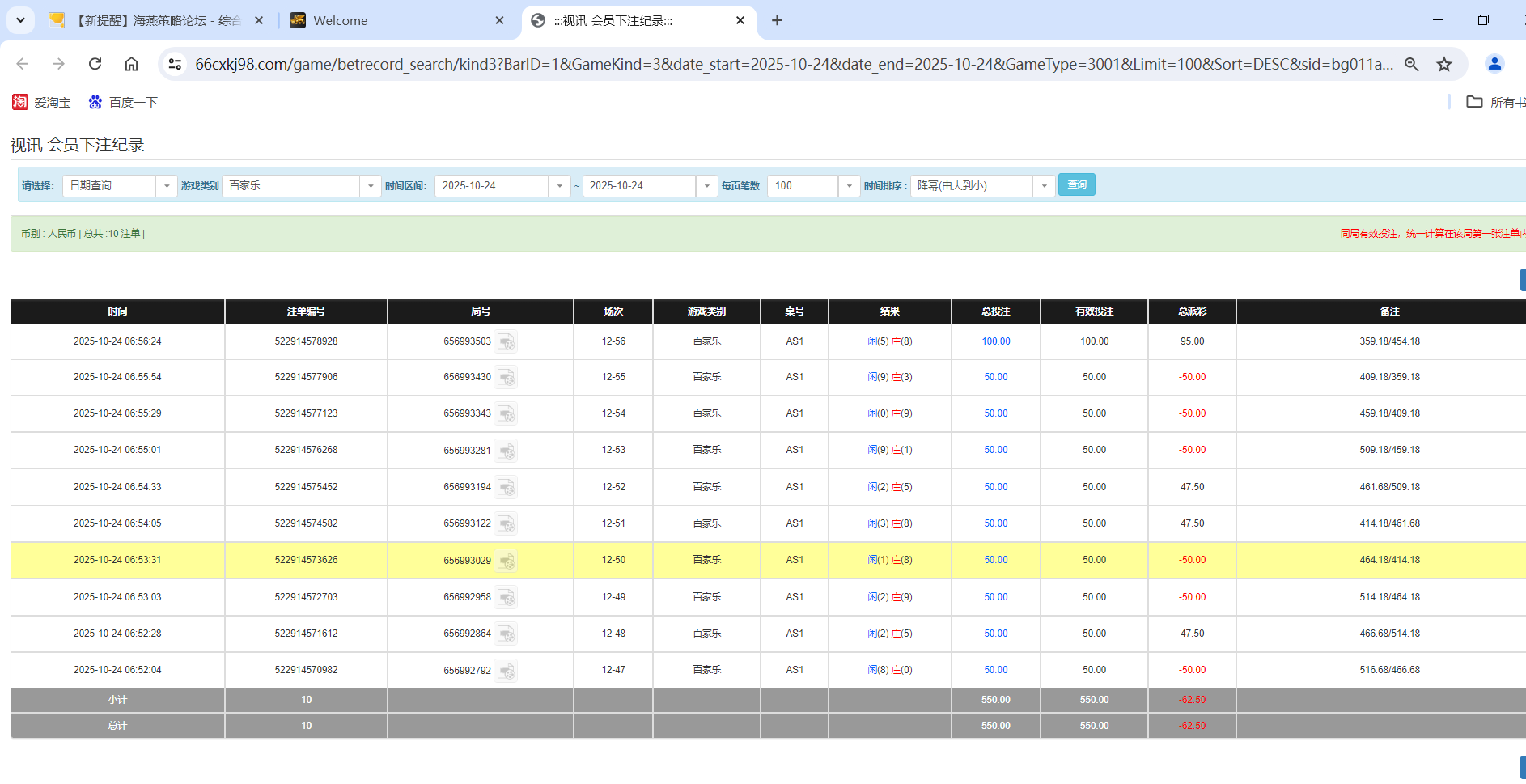Toggle the bookmark star in the address bar
Image resolution: width=1526 pixels, height=784 pixels.
pyautogui.click(x=1444, y=64)
